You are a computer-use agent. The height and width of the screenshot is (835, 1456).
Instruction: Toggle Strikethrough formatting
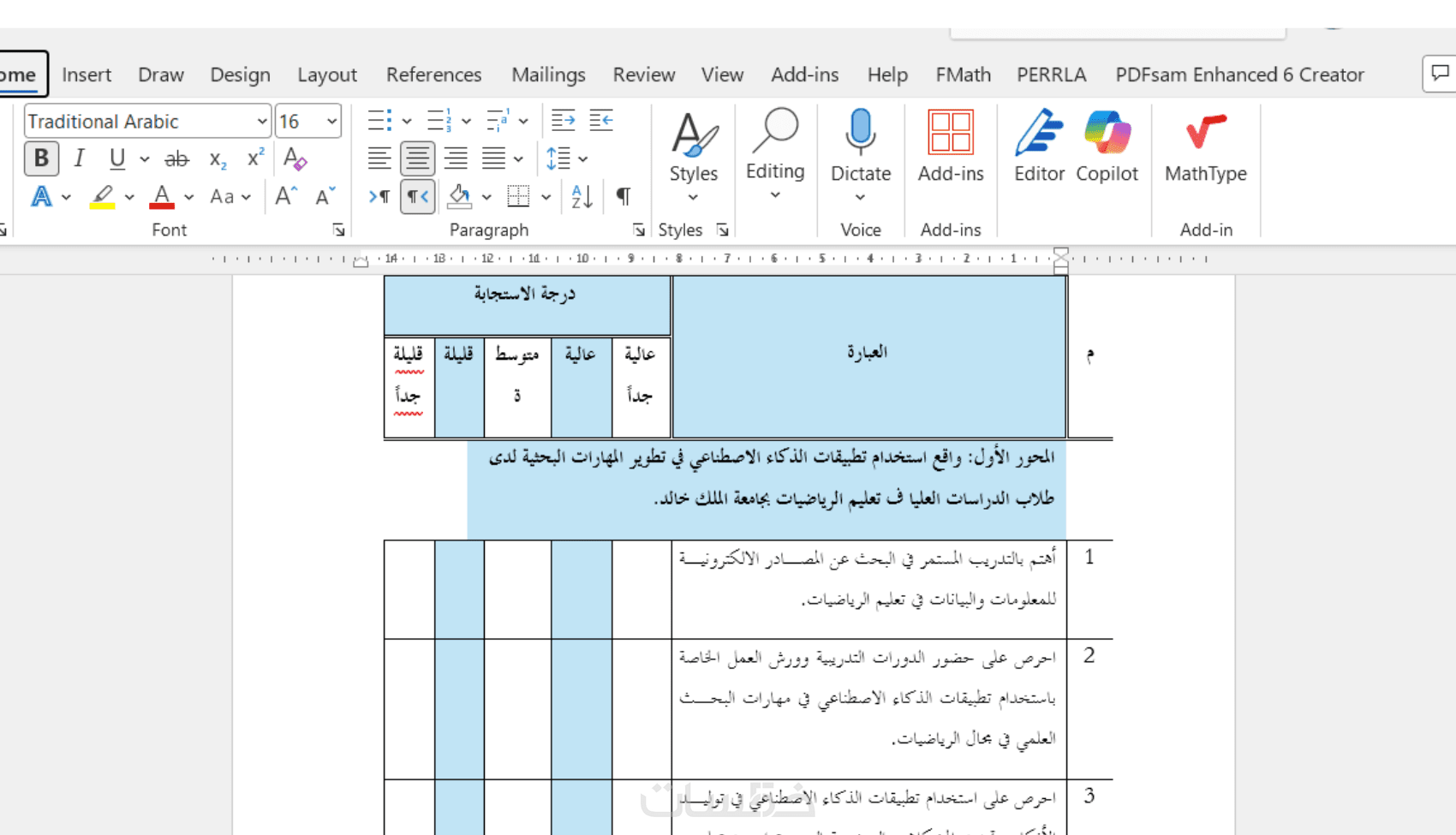pyautogui.click(x=176, y=158)
